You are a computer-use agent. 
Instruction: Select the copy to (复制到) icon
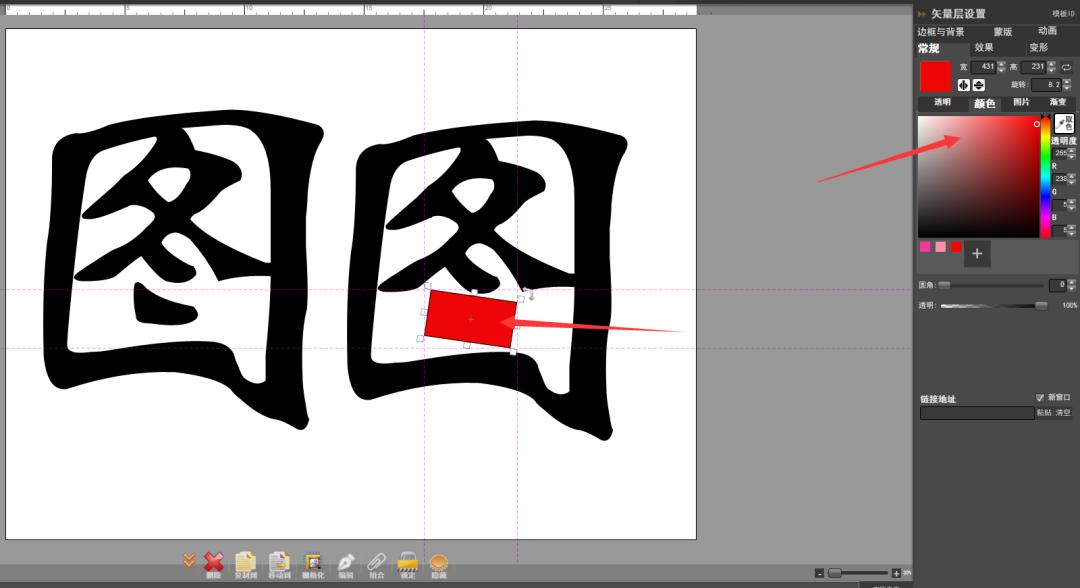(244, 560)
